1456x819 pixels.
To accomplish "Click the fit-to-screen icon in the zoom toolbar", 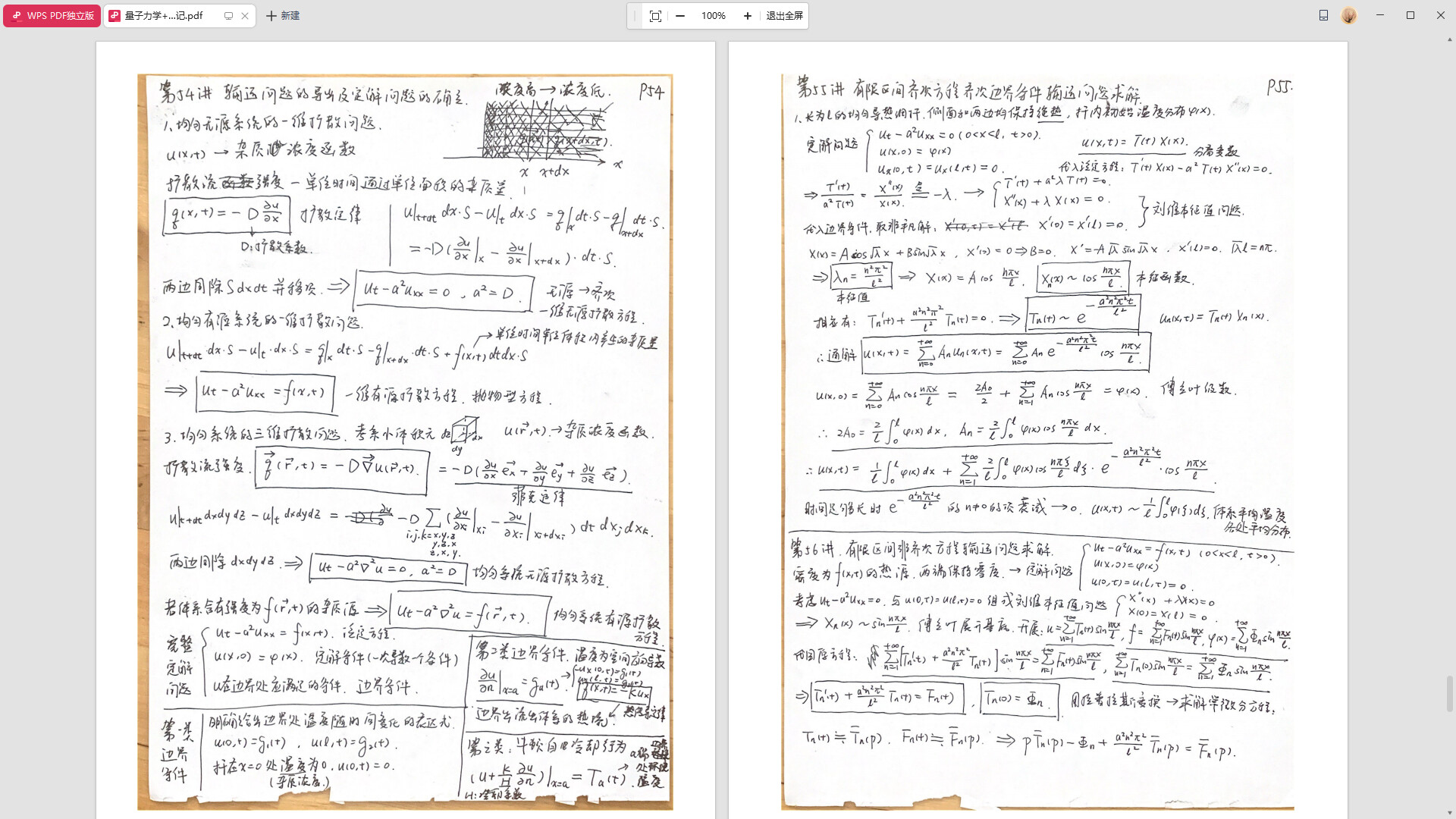I will pos(656,16).
